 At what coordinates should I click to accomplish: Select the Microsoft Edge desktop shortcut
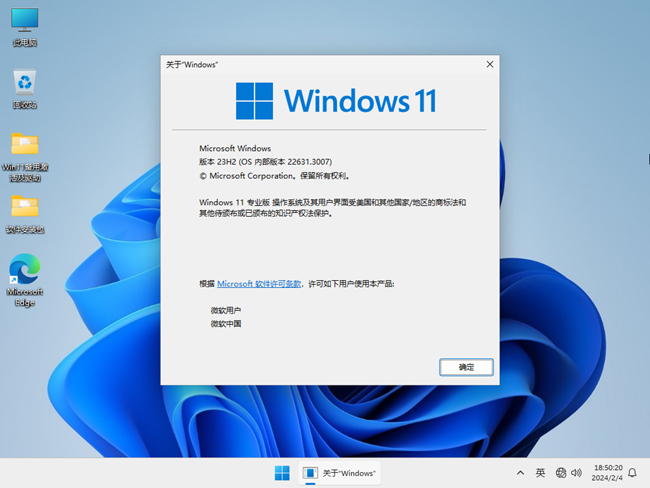(24, 280)
